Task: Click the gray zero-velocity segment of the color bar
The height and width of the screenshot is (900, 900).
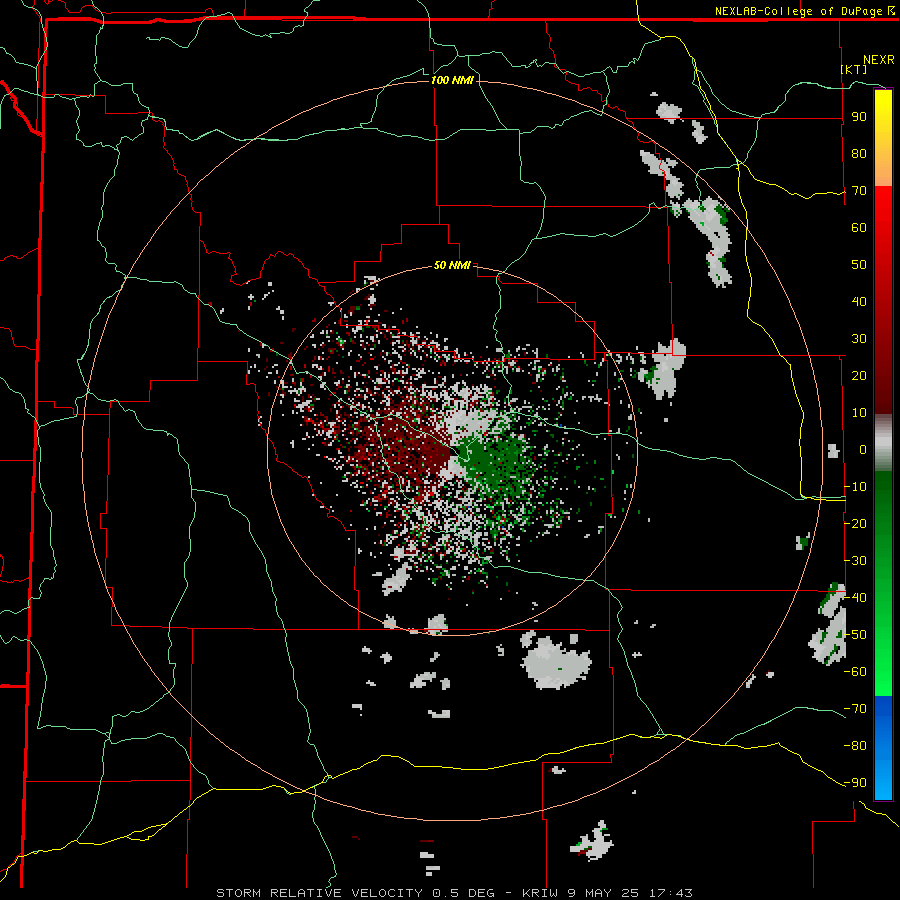Action: click(883, 443)
